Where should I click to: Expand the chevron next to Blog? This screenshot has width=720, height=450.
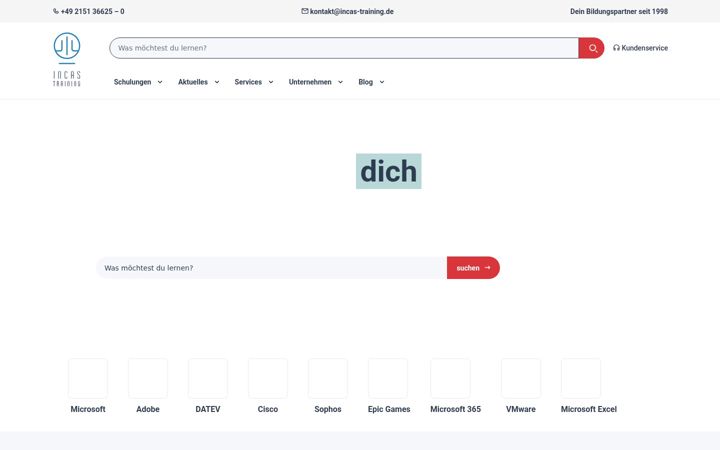coord(382,82)
